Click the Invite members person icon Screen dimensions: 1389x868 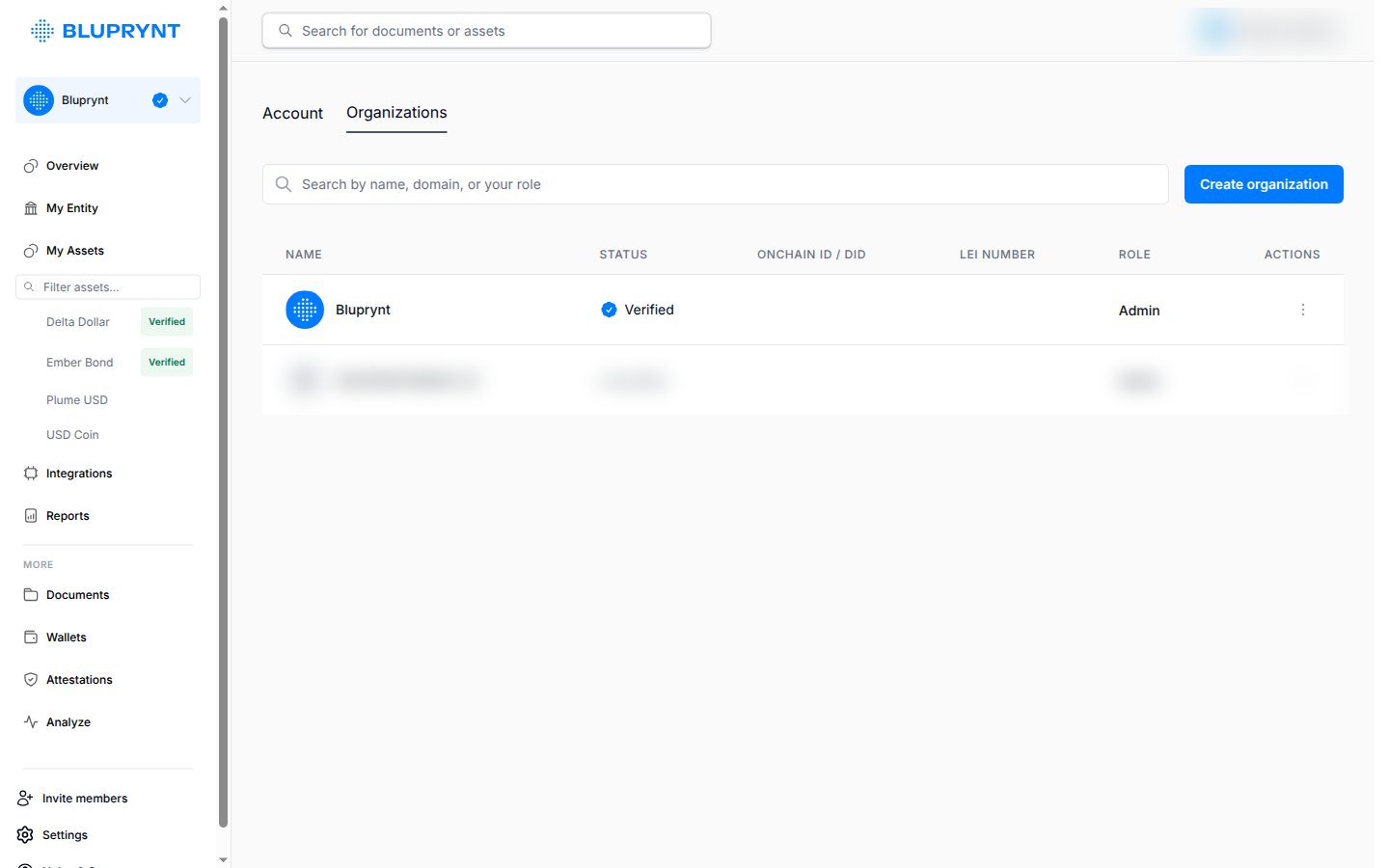(25, 799)
